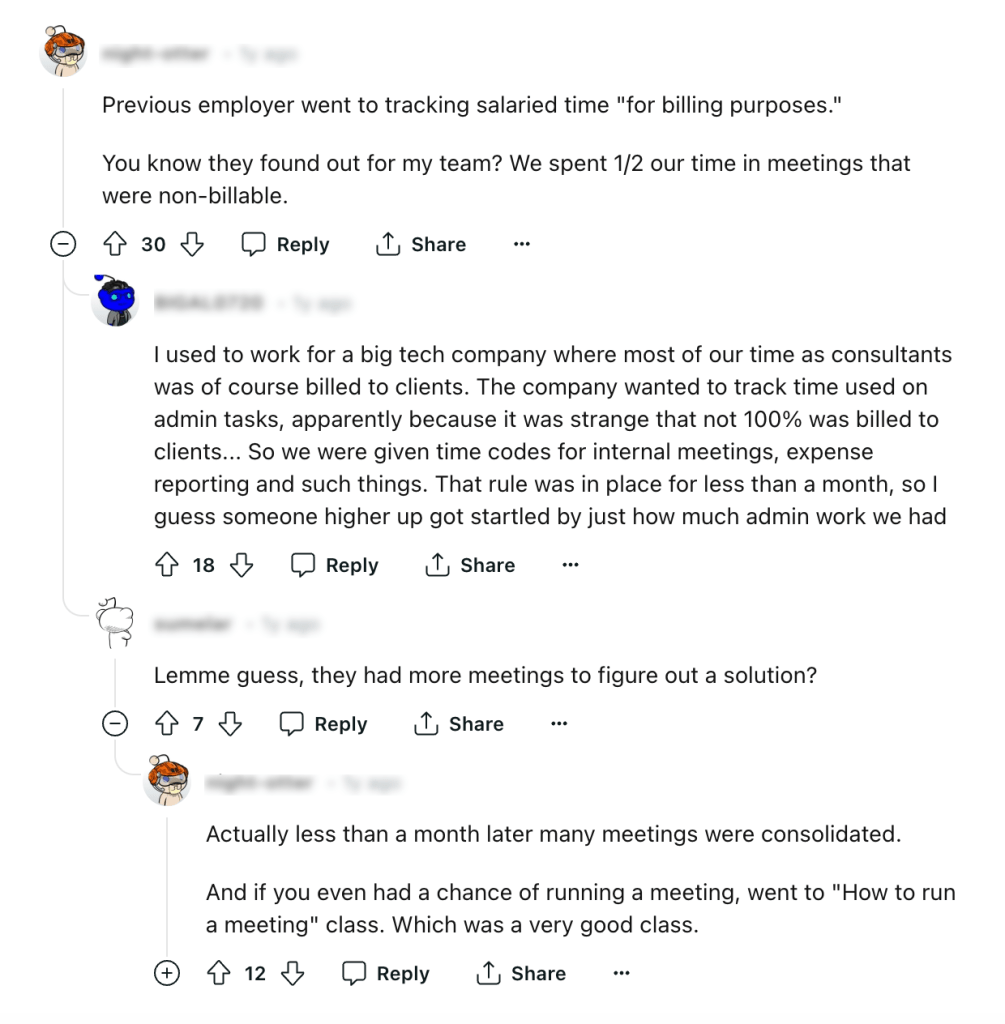Screen dimensions: 1005x1024
Task: Reply to the "billing purposes" comment
Action: [x=286, y=244]
